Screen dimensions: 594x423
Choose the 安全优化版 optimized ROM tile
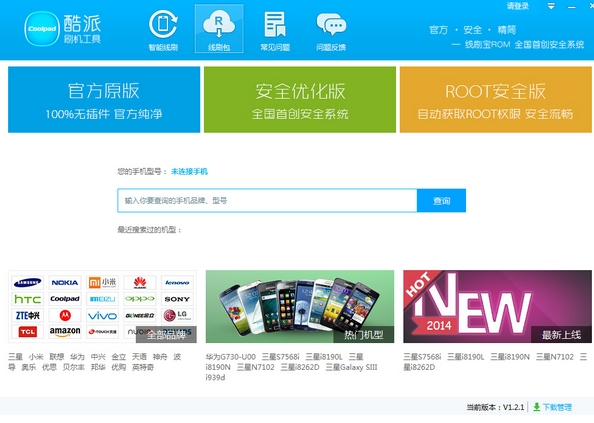[x=300, y=100]
